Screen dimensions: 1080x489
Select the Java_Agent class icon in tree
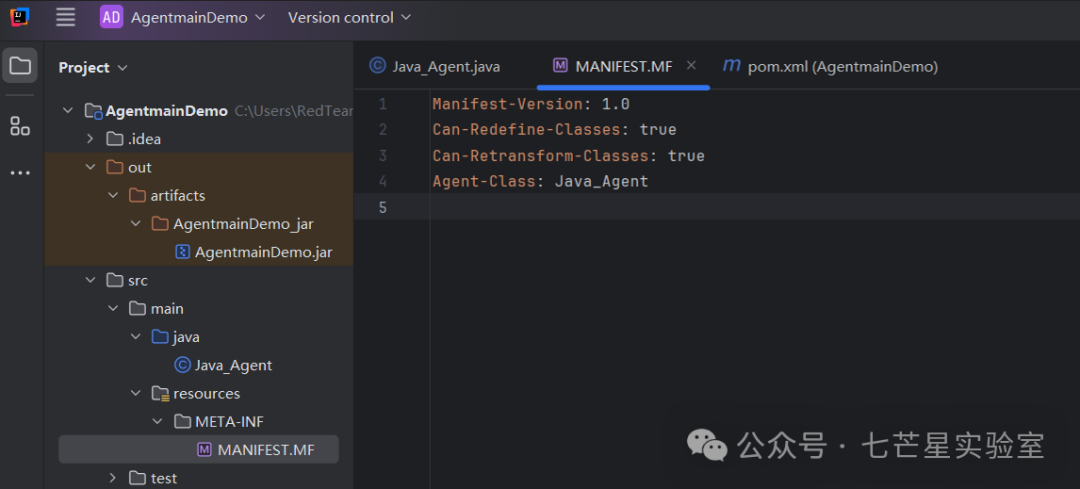pos(183,365)
